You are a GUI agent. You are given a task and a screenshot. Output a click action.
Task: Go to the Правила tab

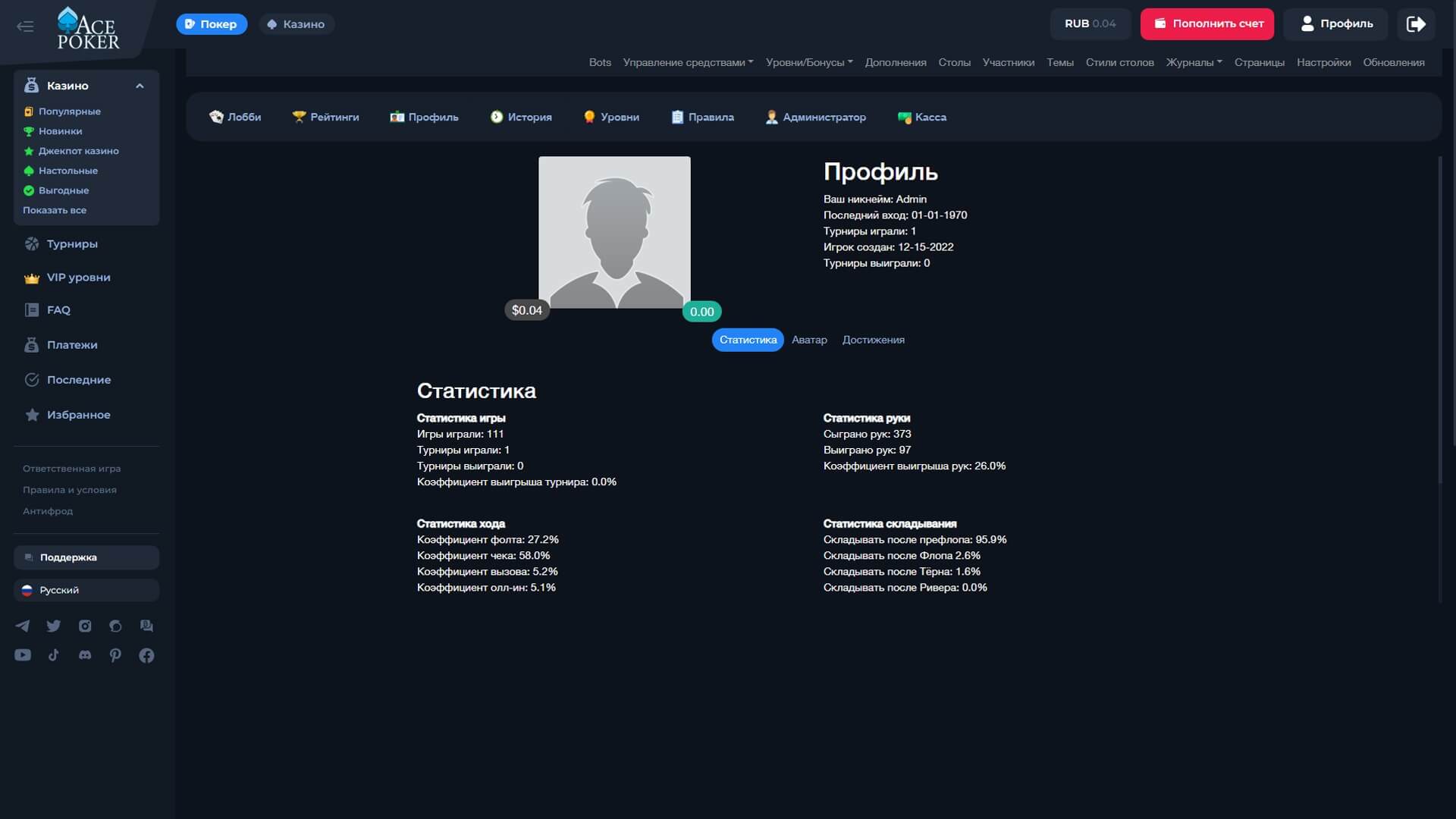[702, 117]
